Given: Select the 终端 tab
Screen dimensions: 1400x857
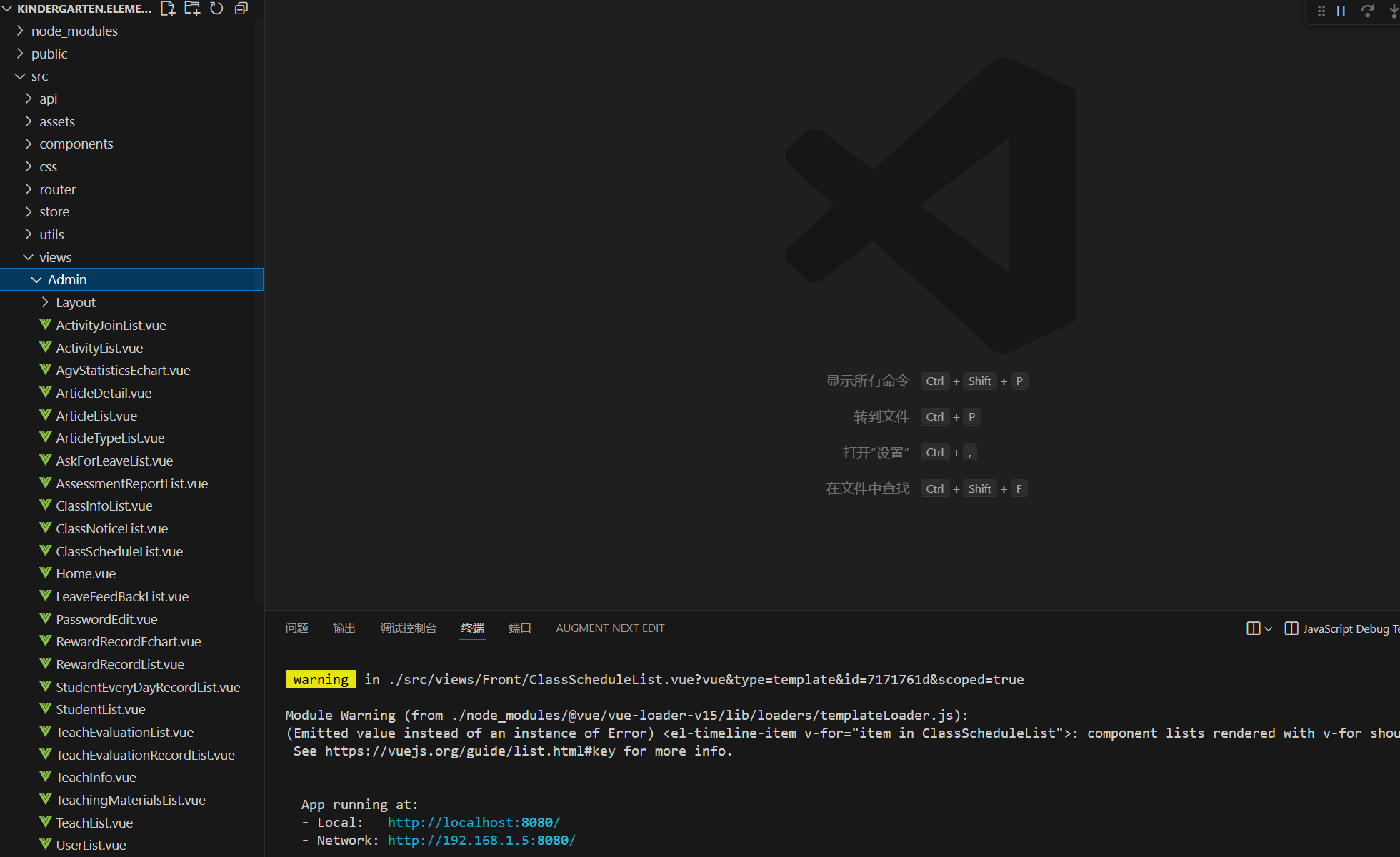Looking at the screenshot, I should 472,628.
